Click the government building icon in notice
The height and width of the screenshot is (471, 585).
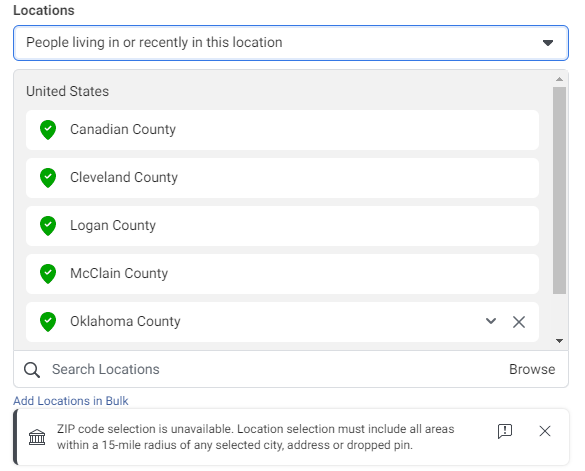click(x=37, y=437)
